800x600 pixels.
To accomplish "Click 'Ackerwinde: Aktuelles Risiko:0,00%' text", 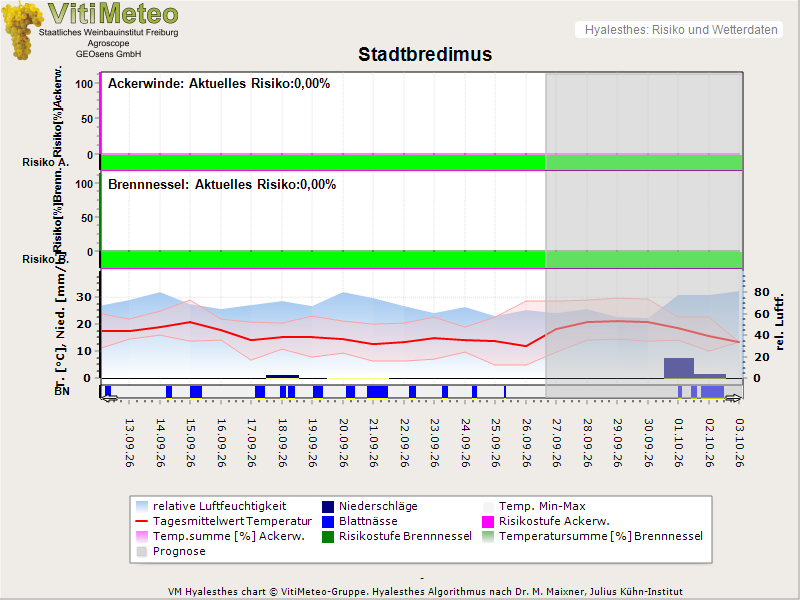I will click(219, 84).
